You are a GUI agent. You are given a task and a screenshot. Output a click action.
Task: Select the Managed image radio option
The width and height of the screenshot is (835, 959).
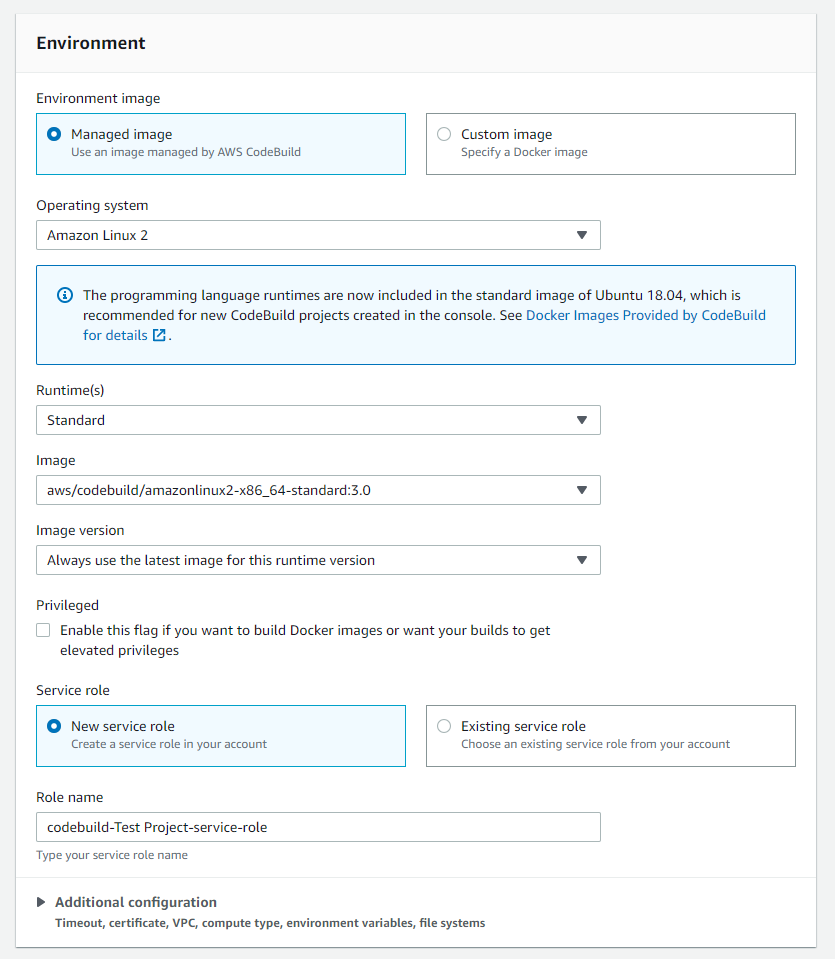point(54,134)
